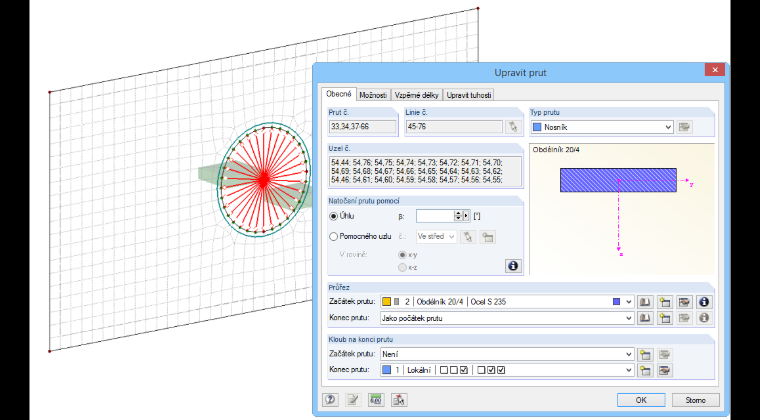Select the x-z plane radio button
Viewport: 760px width, 420px height.
pos(402,267)
